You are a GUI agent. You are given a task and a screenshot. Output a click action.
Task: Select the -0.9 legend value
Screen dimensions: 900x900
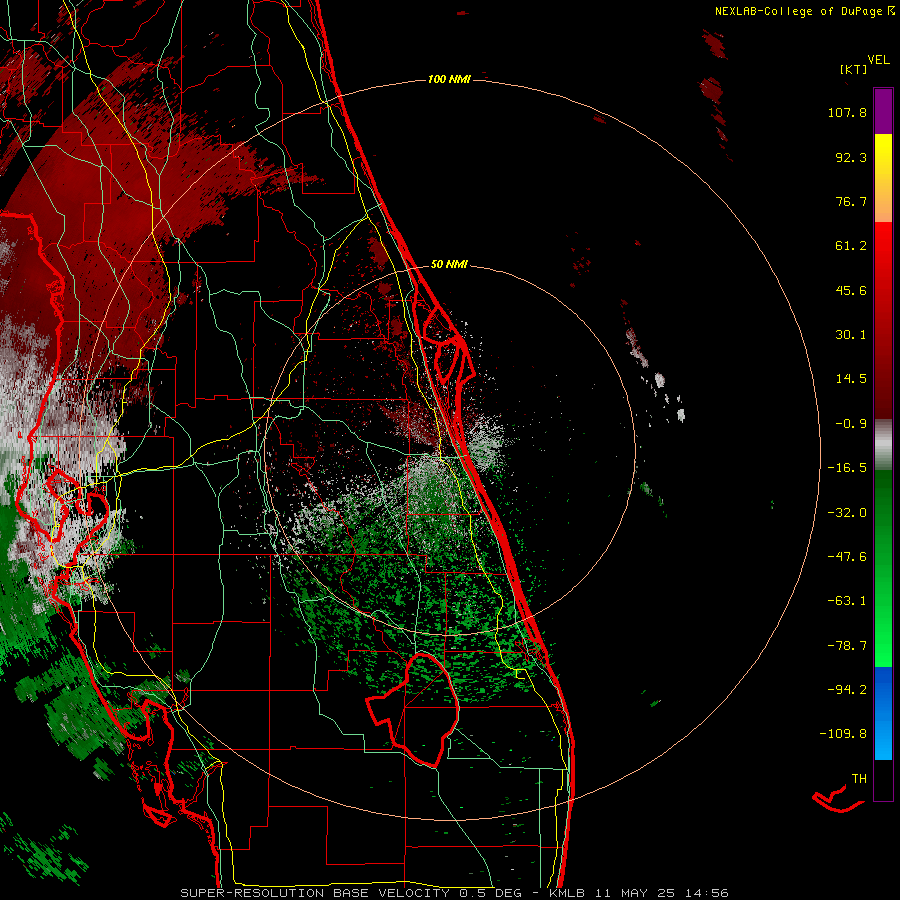851,424
